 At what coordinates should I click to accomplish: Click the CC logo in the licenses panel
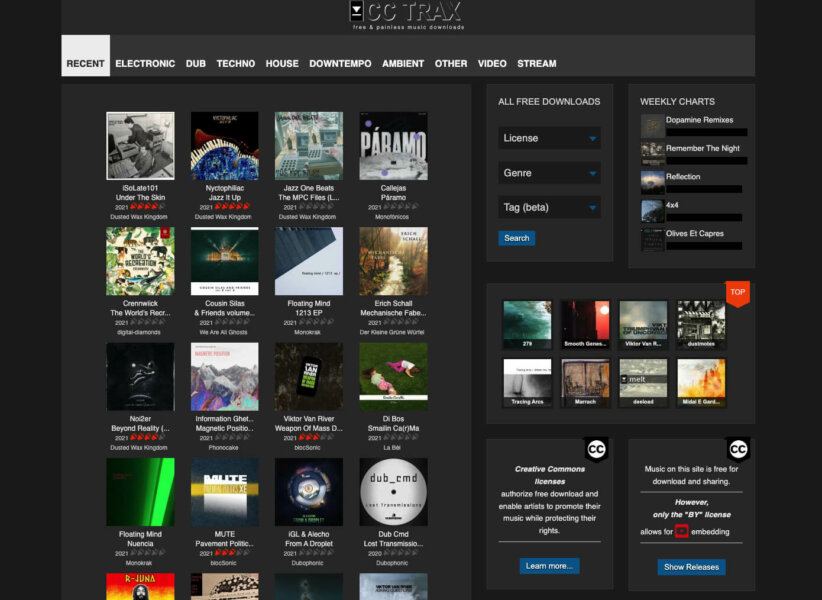[597, 449]
